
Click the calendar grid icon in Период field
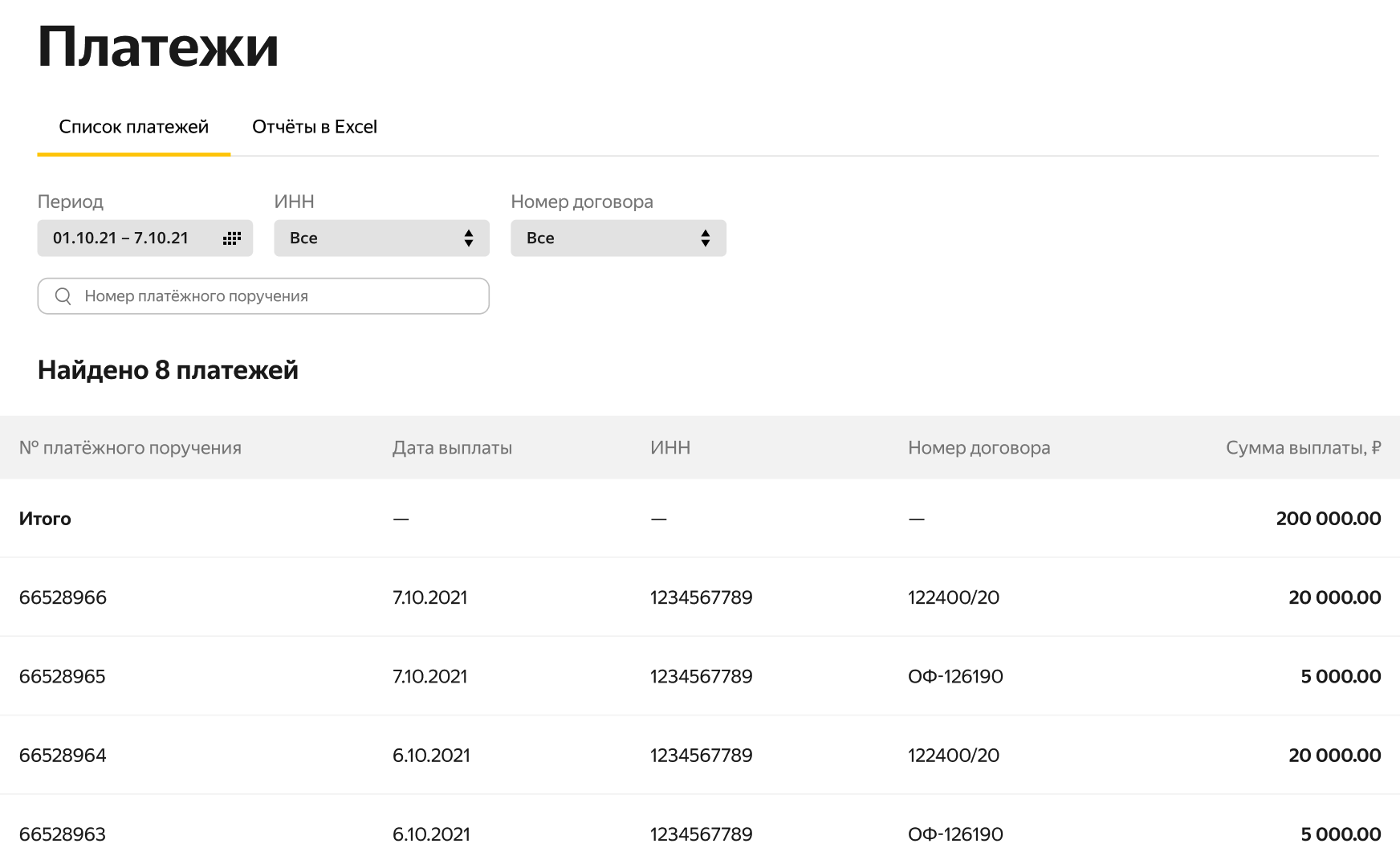click(x=232, y=238)
